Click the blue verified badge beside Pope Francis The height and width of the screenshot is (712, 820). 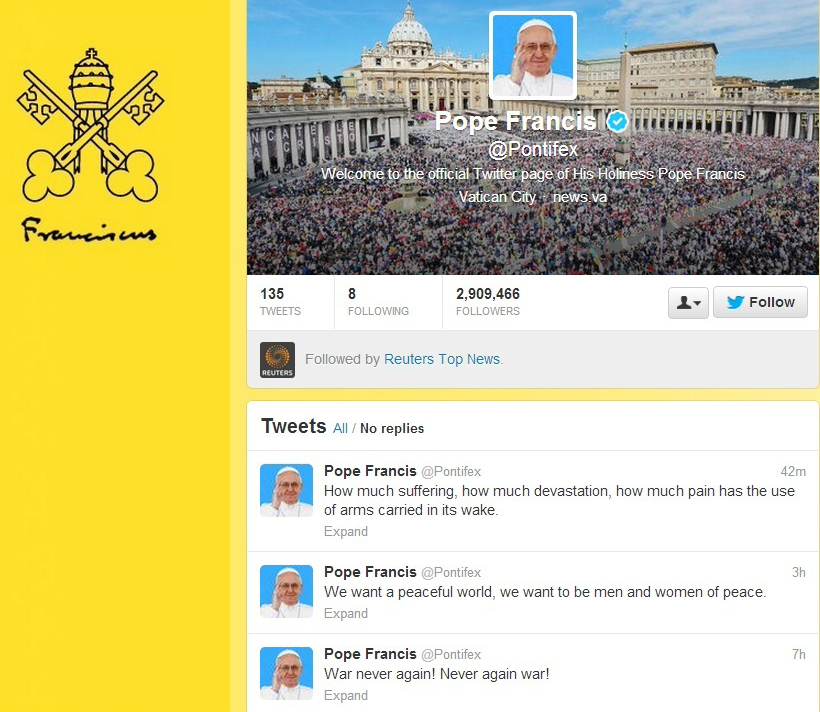[618, 122]
